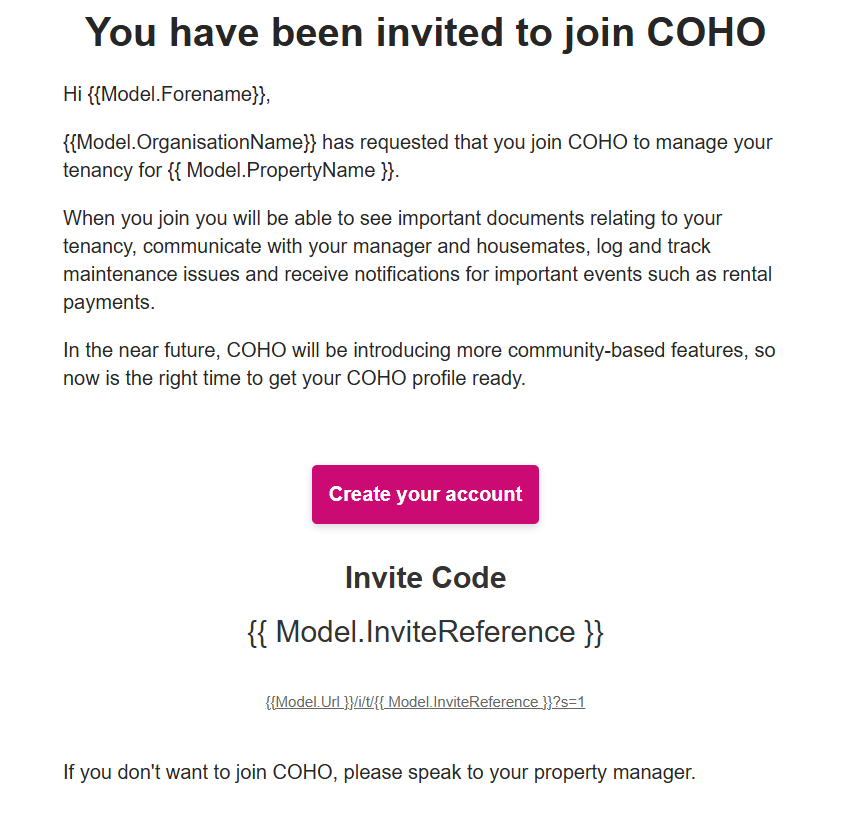
Task: Click the Invite Code heading
Action: [x=425, y=578]
